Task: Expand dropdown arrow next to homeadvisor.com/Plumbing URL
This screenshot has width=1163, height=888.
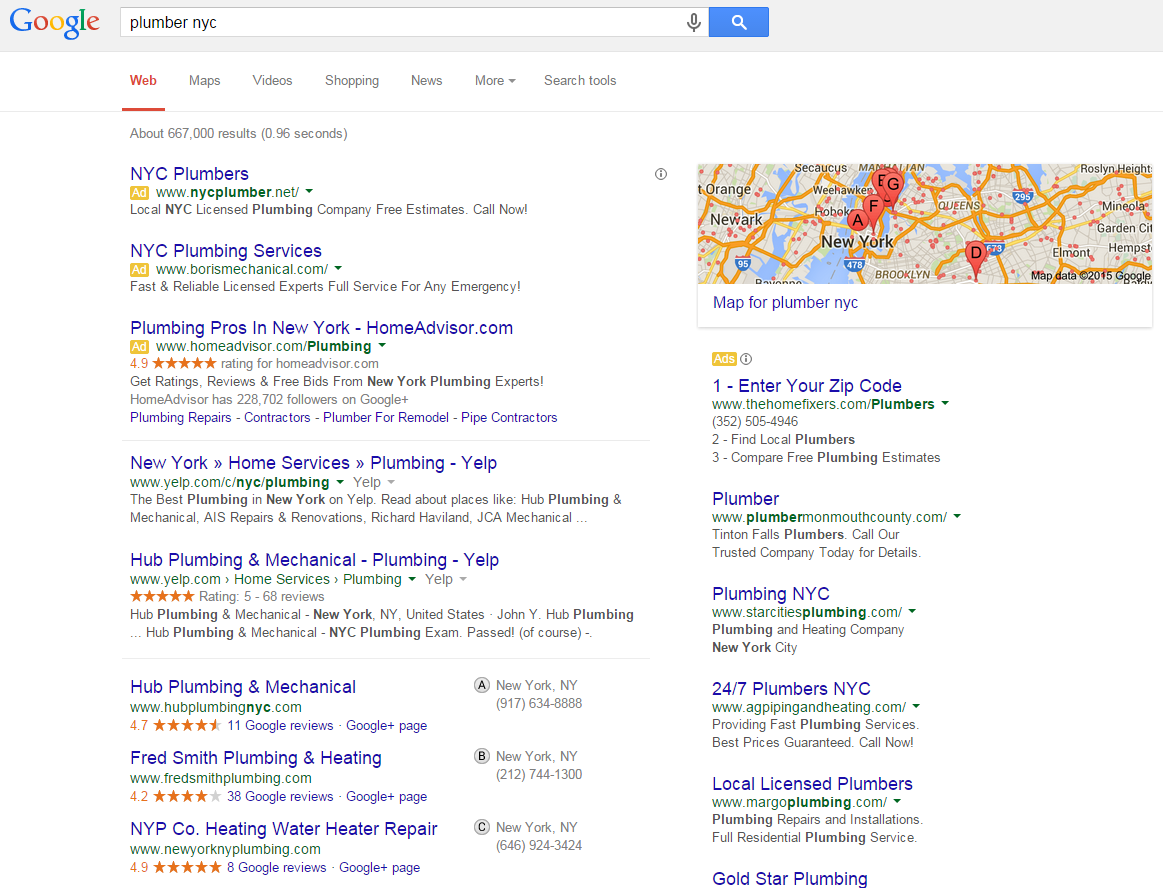Action: tap(382, 346)
